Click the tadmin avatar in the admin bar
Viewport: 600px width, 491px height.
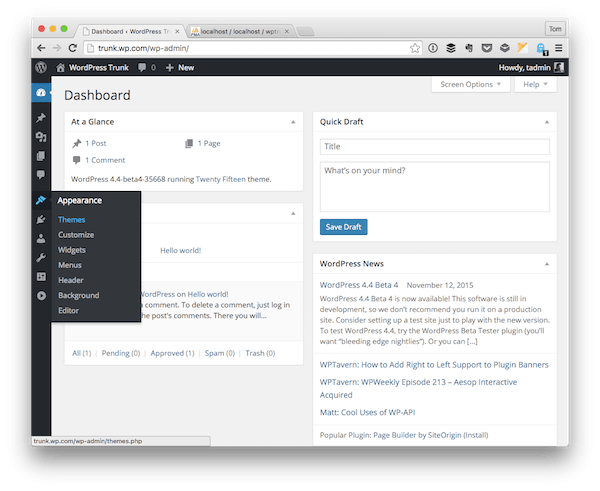tap(559, 68)
